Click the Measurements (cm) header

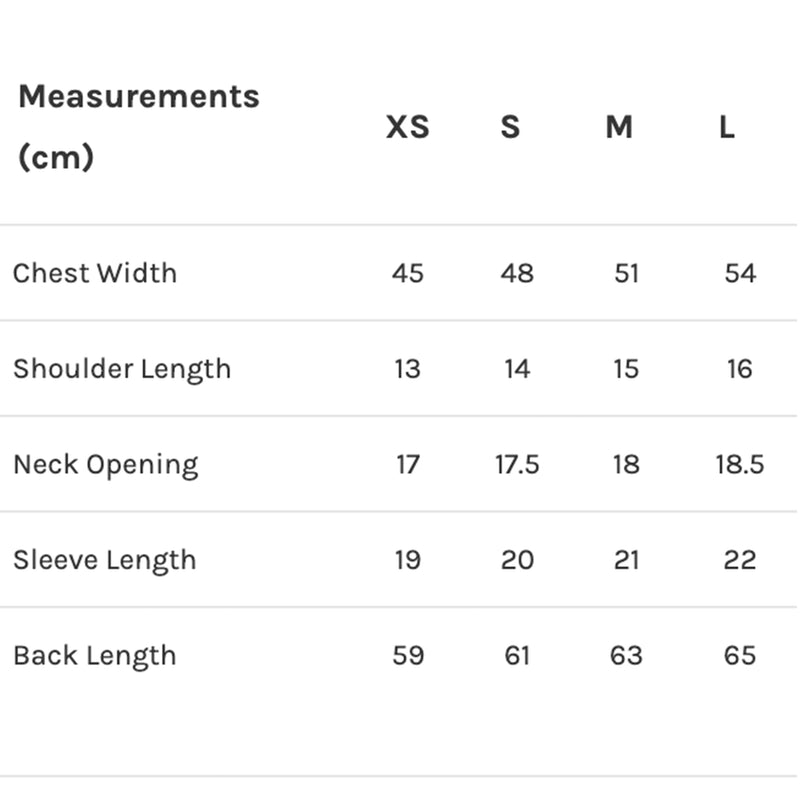coord(138,126)
